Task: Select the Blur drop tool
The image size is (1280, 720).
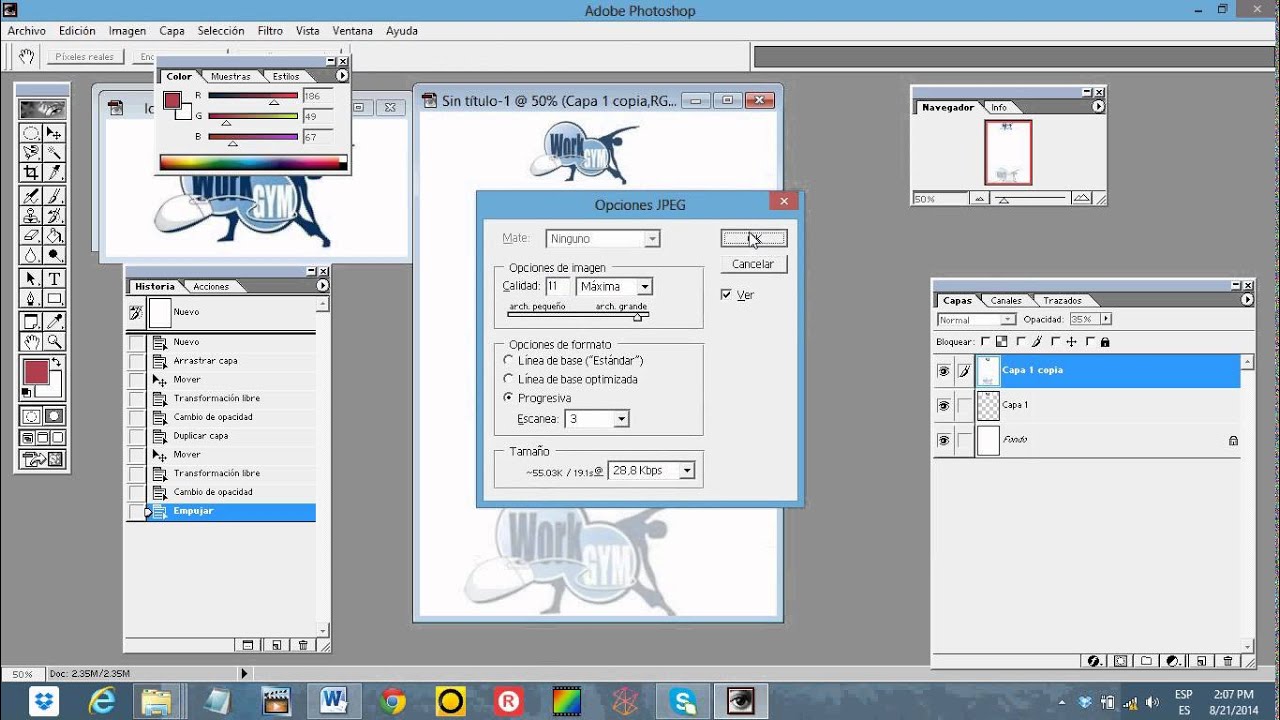Action: [31, 255]
